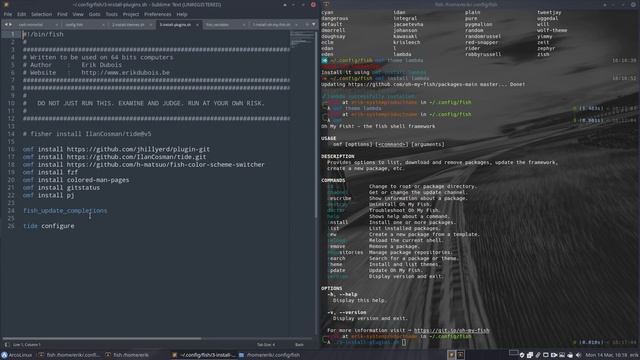Click the terminal command prompt input
The image size is (640, 360).
[404, 342]
